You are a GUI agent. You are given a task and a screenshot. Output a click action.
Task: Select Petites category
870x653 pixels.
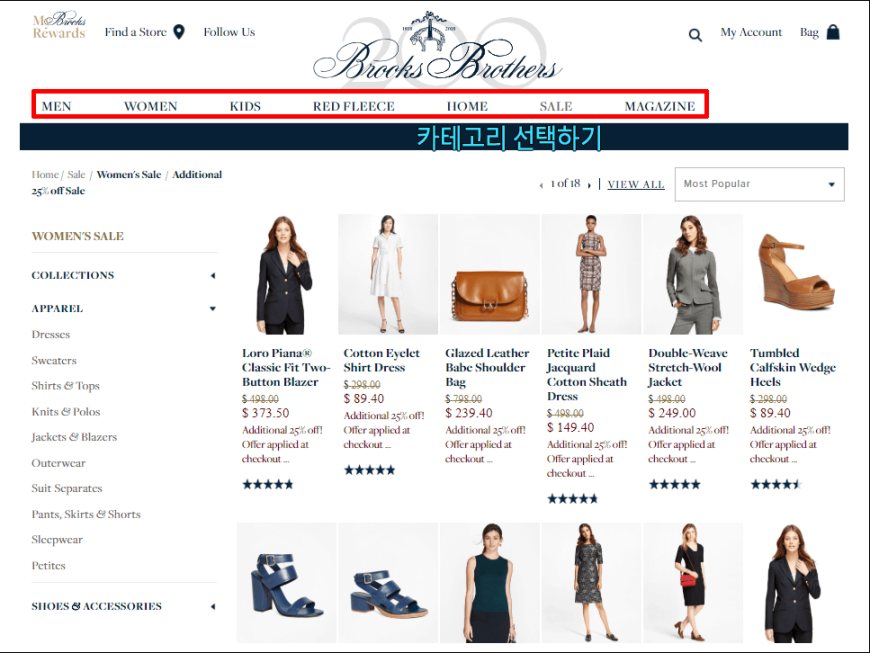[48, 566]
